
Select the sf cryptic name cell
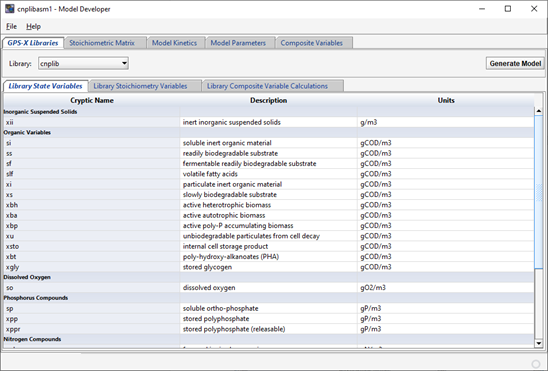92,163
